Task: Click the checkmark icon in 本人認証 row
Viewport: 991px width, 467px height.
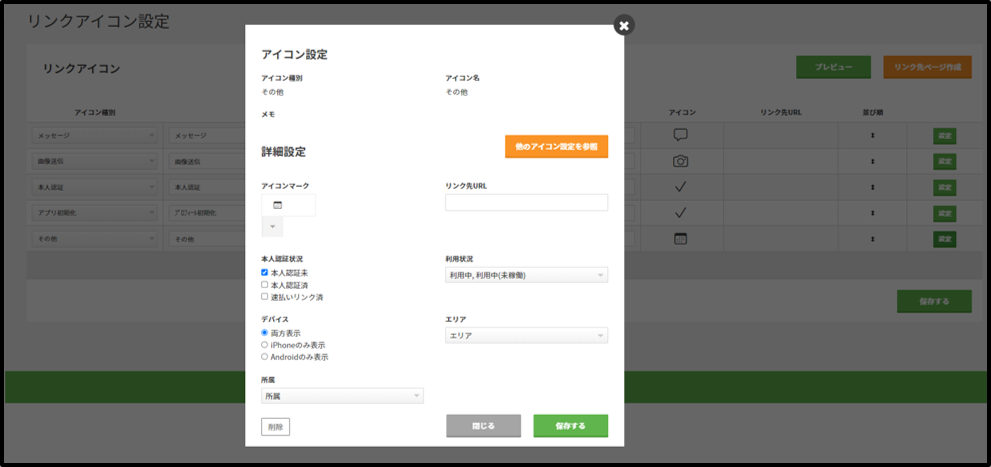Action: pyautogui.click(x=680, y=187)
